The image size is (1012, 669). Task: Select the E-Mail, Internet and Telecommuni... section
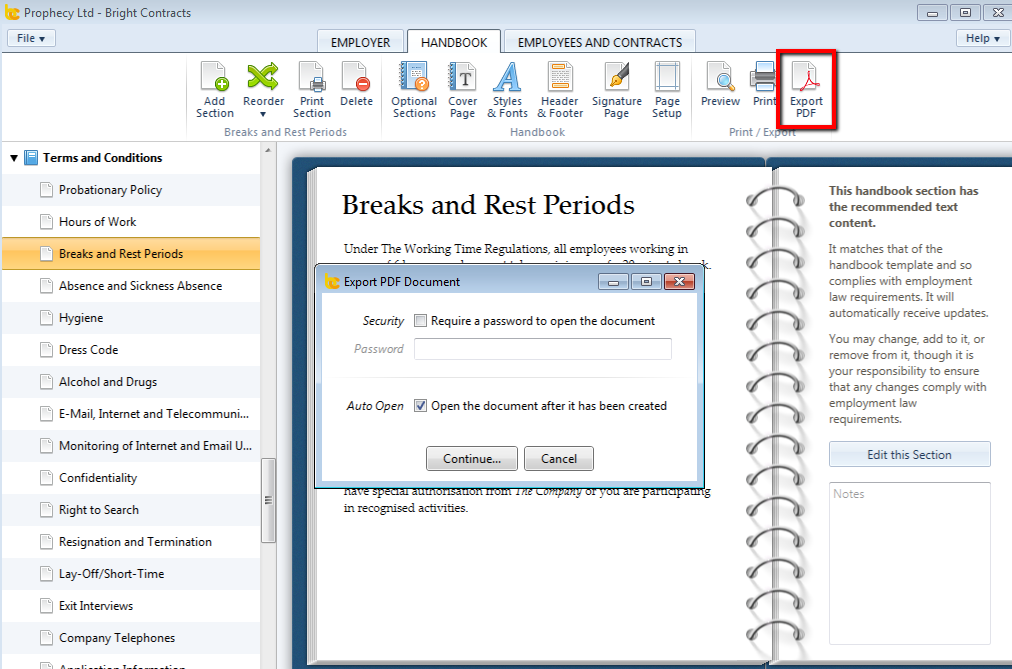(131, 414)
